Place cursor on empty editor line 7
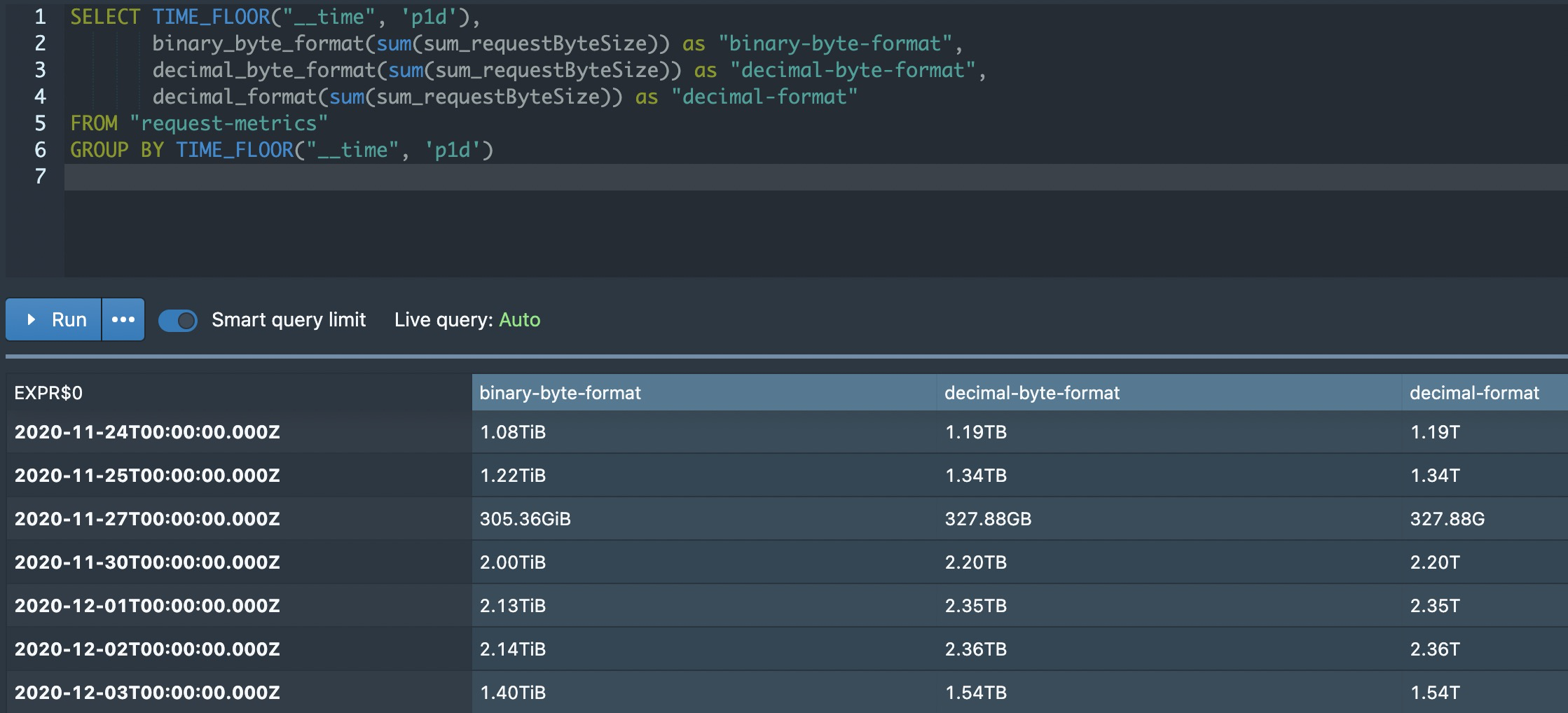The width and height of the screenshot is (1568, 713). 816,176
